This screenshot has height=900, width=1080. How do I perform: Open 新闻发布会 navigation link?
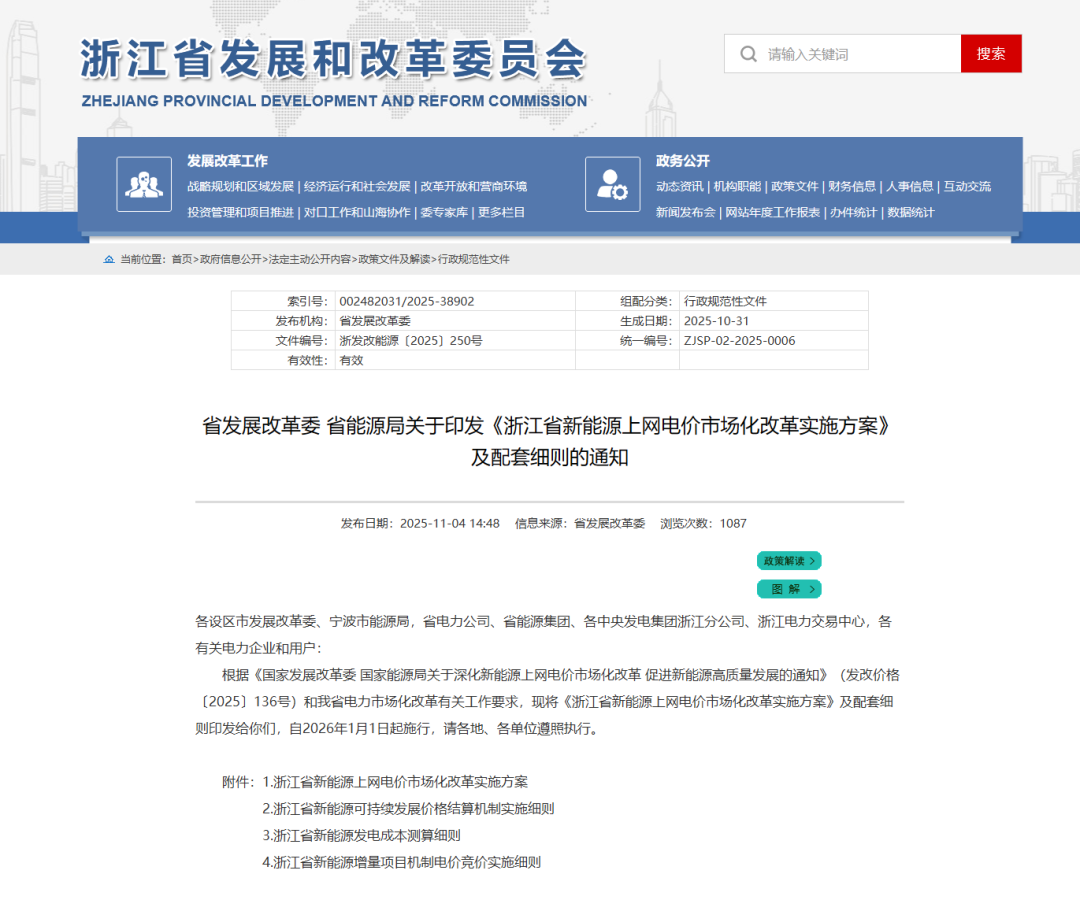click(685, 212)
